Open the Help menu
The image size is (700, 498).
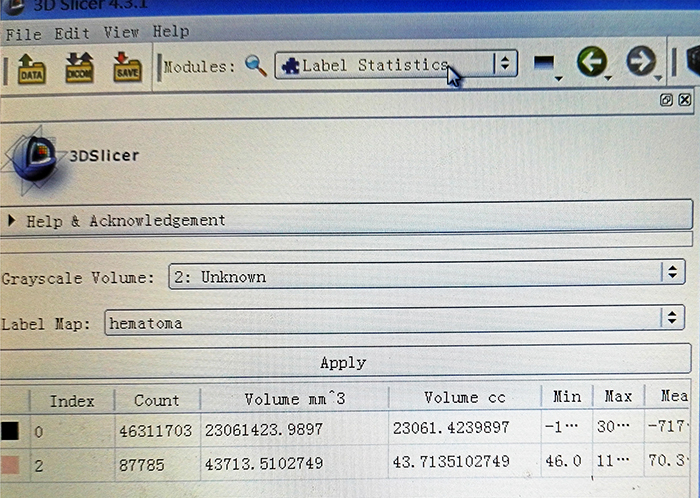coord(171,31)
